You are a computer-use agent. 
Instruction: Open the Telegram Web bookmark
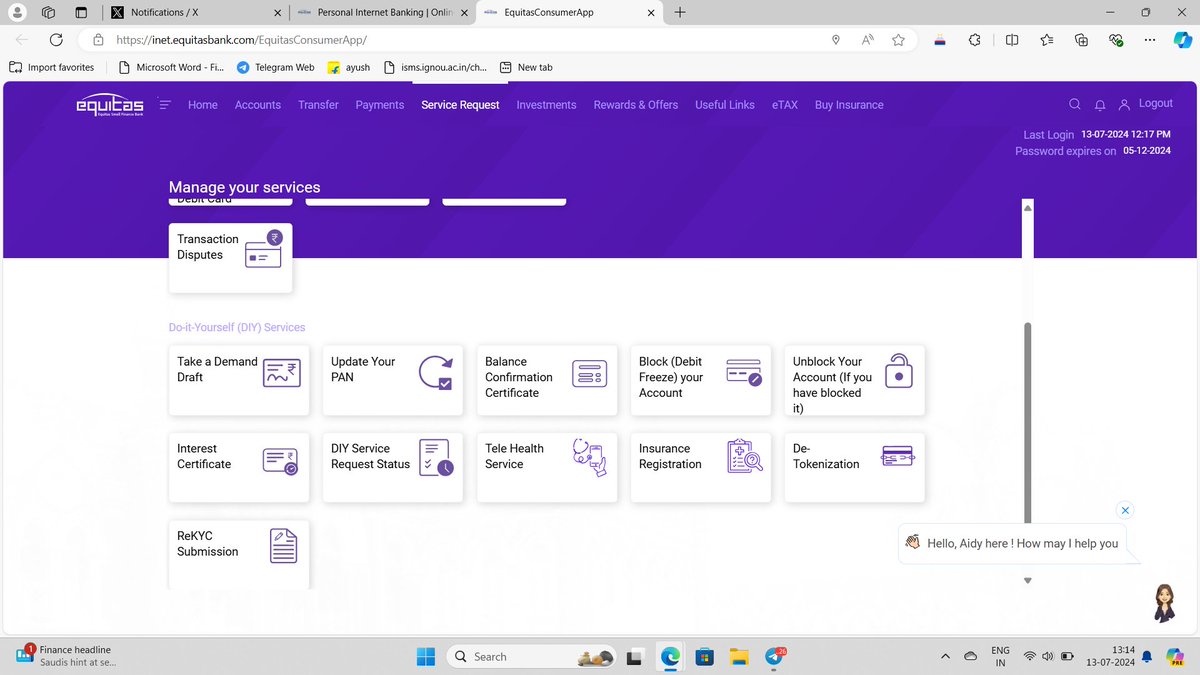(x=276, y=67)
